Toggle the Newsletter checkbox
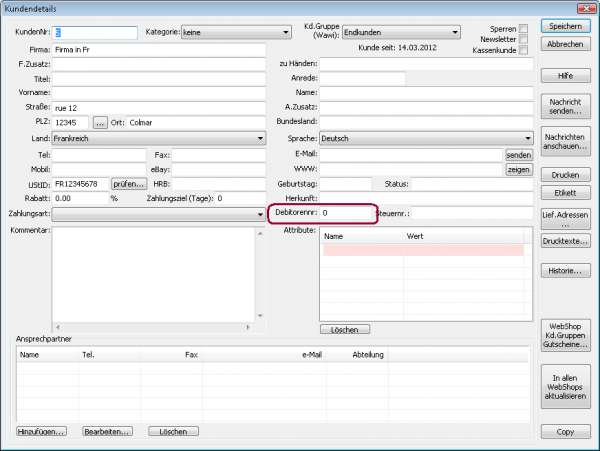600x451 pixels. [x=524, y=40]
